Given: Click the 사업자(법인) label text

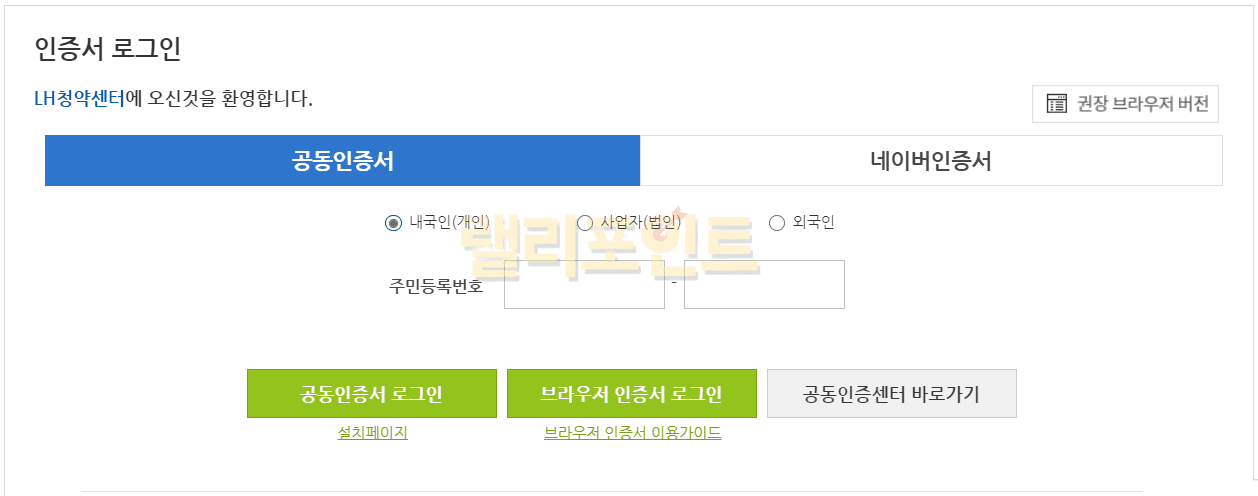Looking at the screenshot, I should [x=641, y=223].
